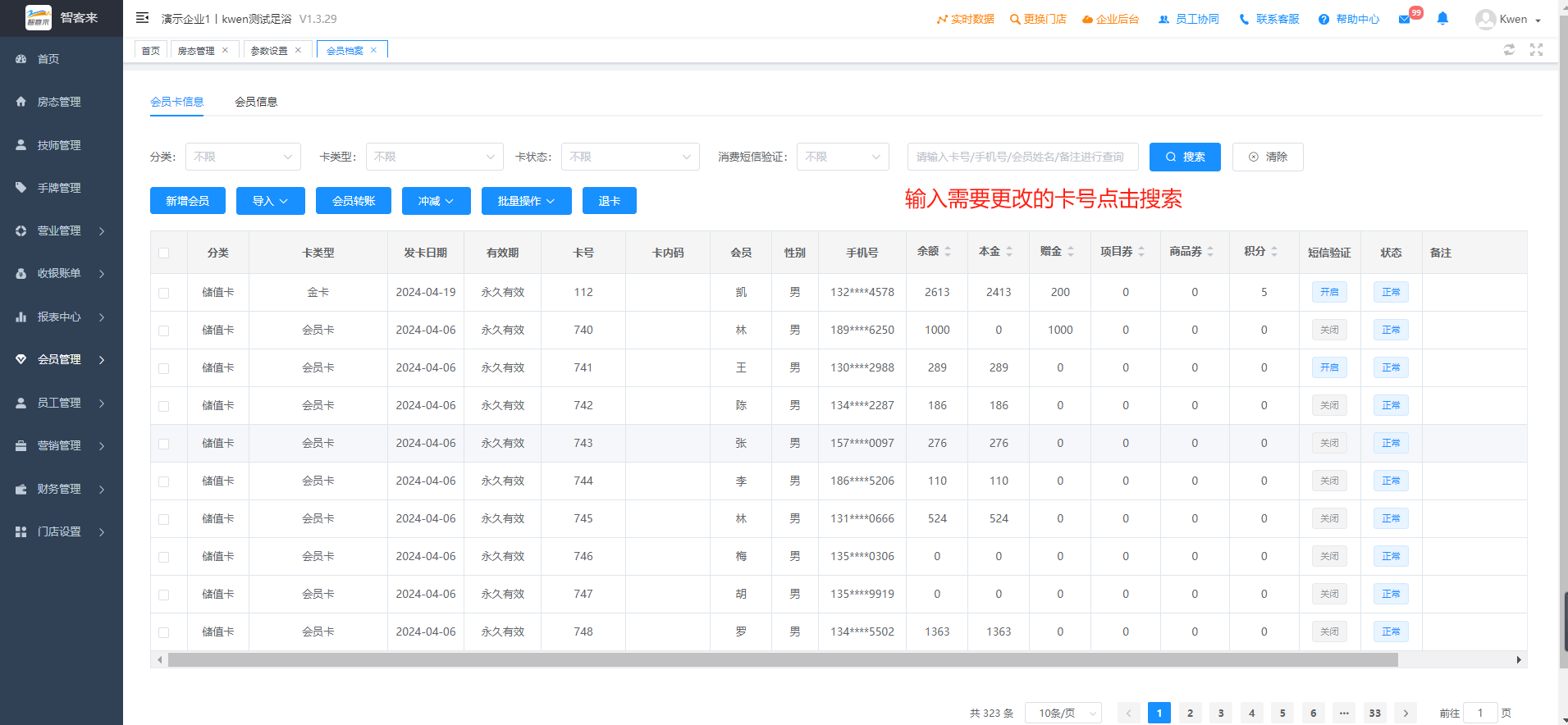Screen dimensions: 1568x725
Task: Expand 会员管理 in the sidebar
Action: coord(62,359)
